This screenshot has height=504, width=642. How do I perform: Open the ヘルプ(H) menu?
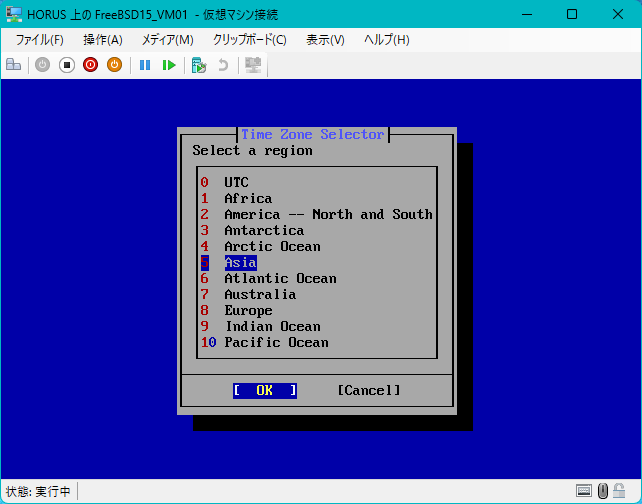click(387, 40)
